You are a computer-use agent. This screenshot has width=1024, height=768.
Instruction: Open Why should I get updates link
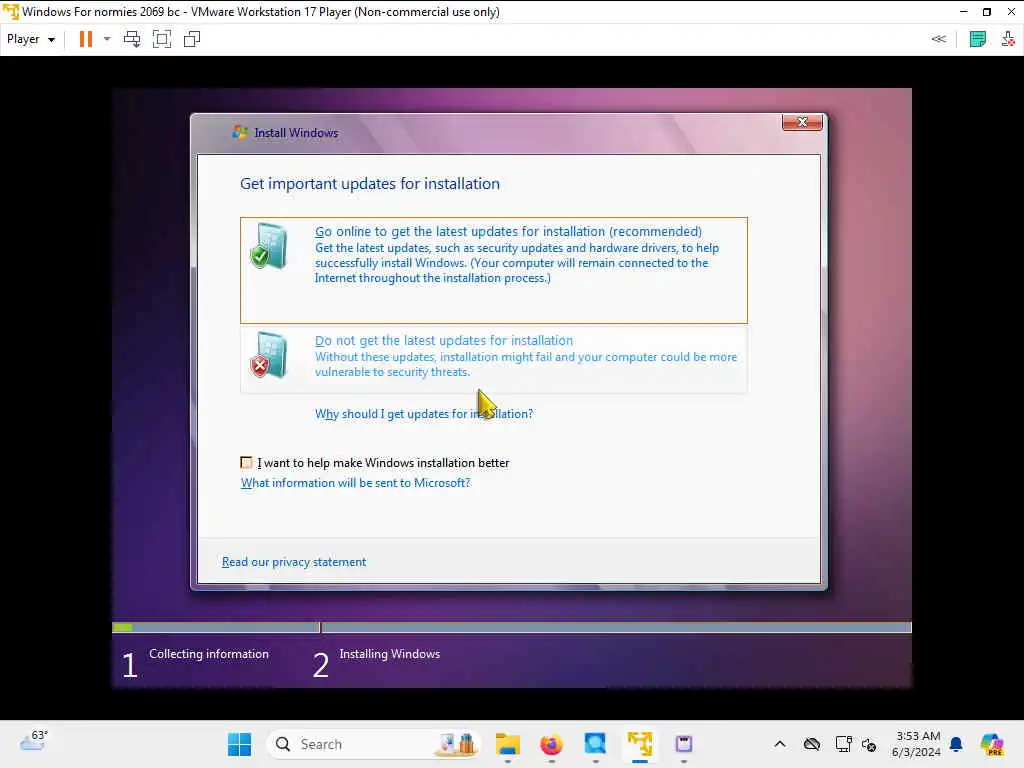424,414
